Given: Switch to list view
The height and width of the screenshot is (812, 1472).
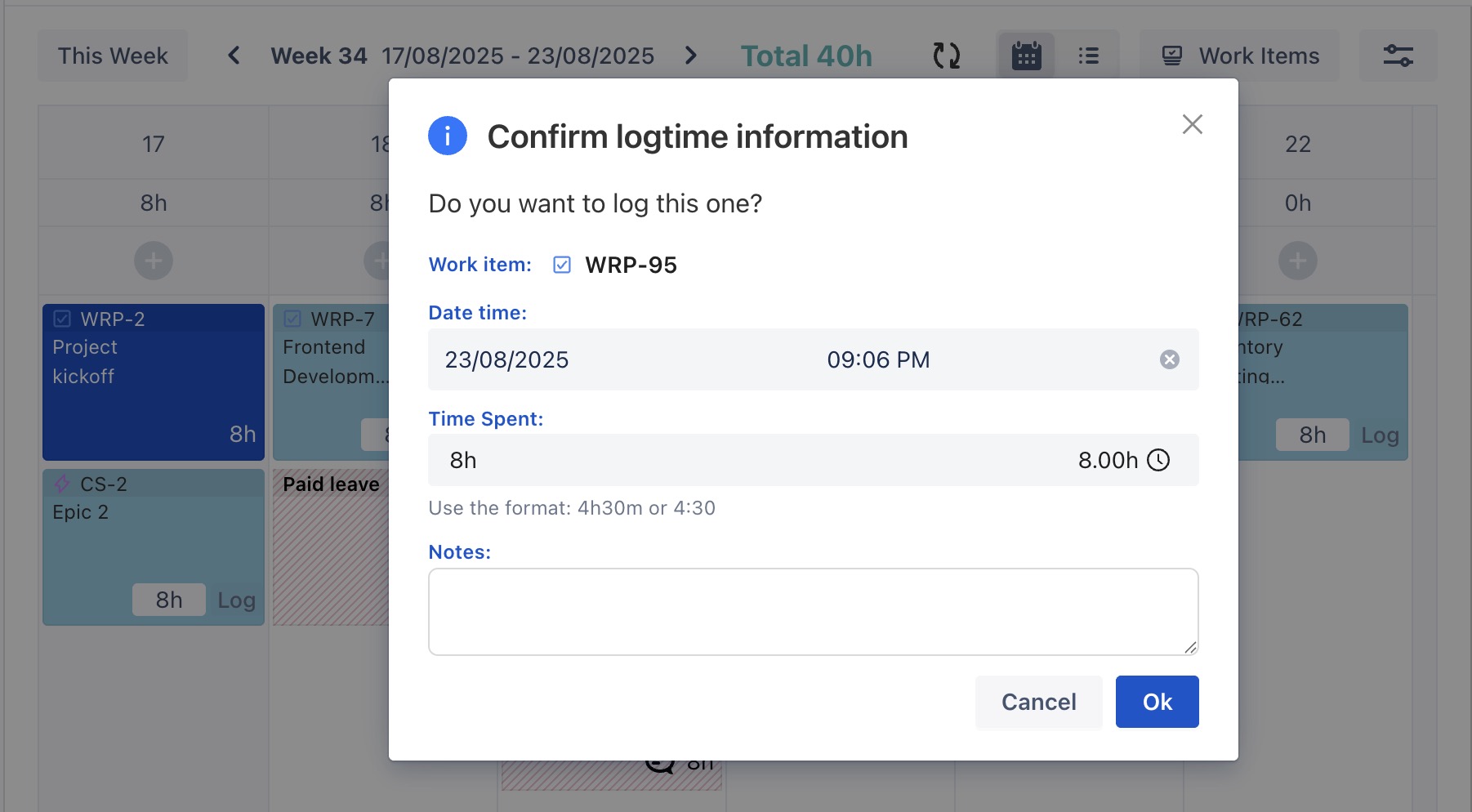Looking at the screenshot, I should pyautogui.click(x=1088, y=56).
